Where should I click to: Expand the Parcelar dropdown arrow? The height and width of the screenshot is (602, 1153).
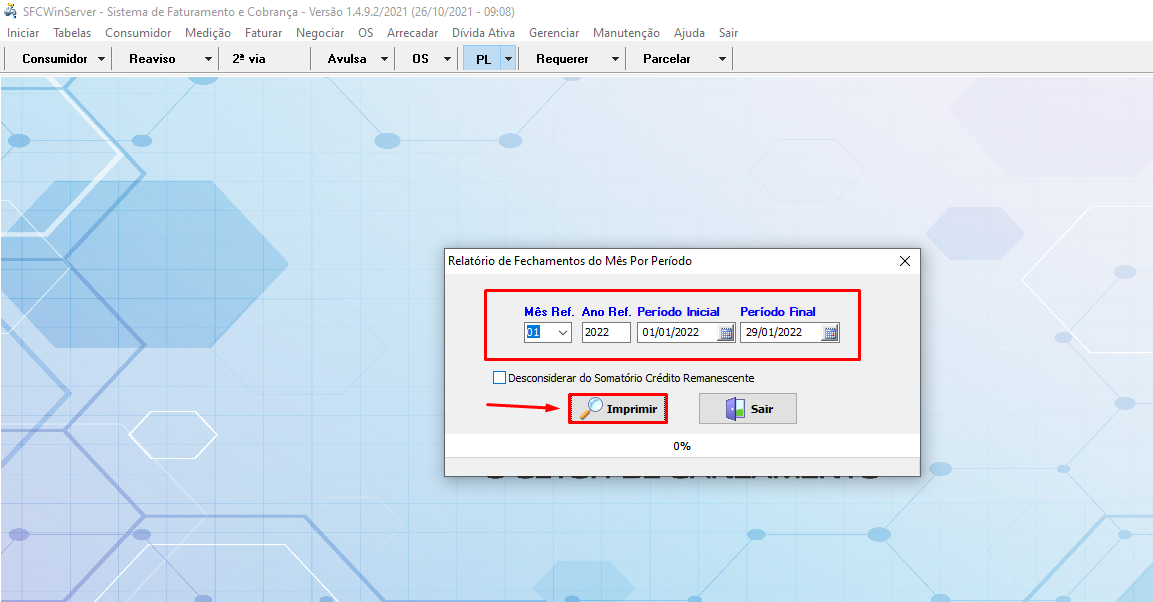click(722, 59)
